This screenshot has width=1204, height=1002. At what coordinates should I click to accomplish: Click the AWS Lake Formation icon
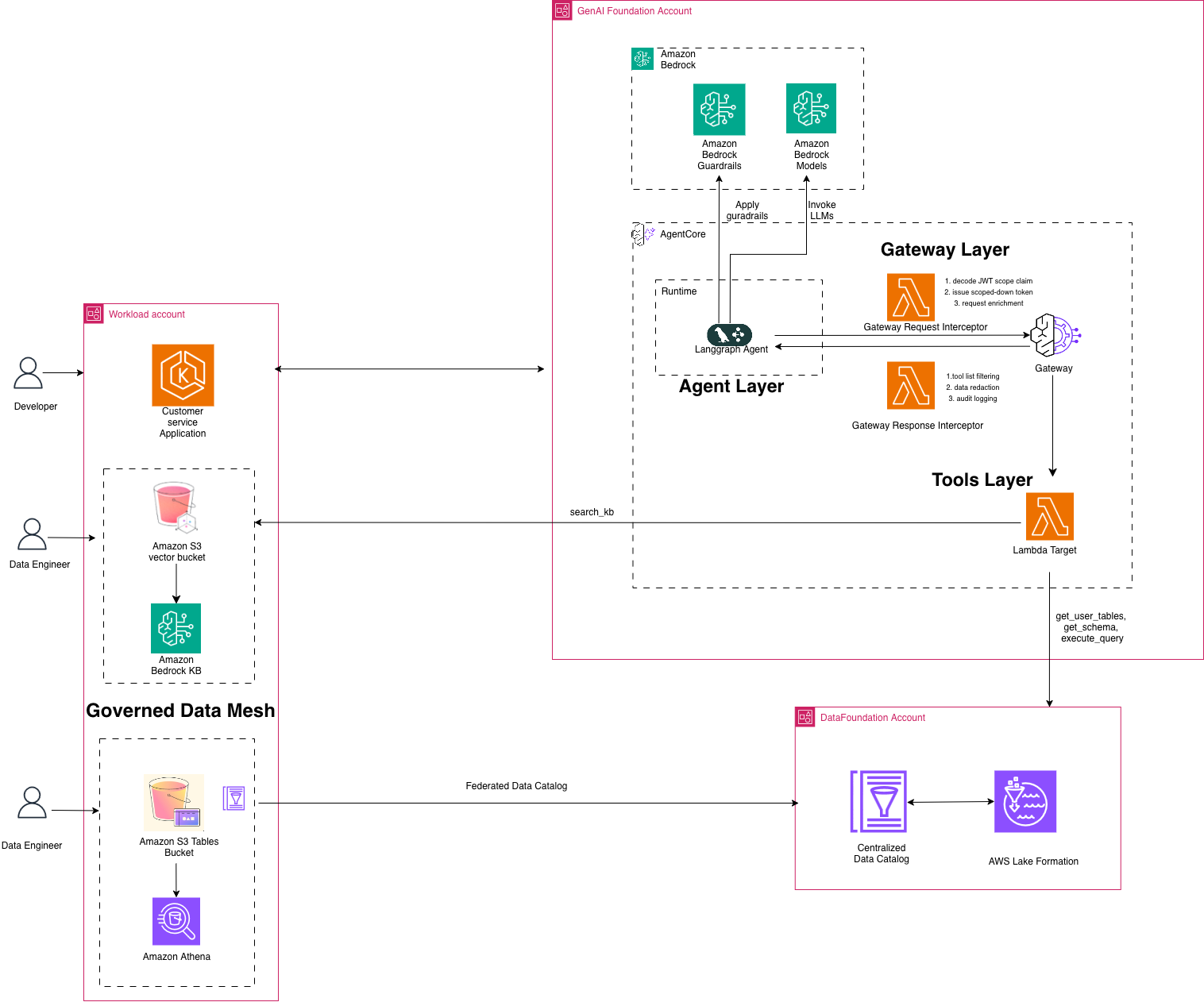click(1025, 801)
